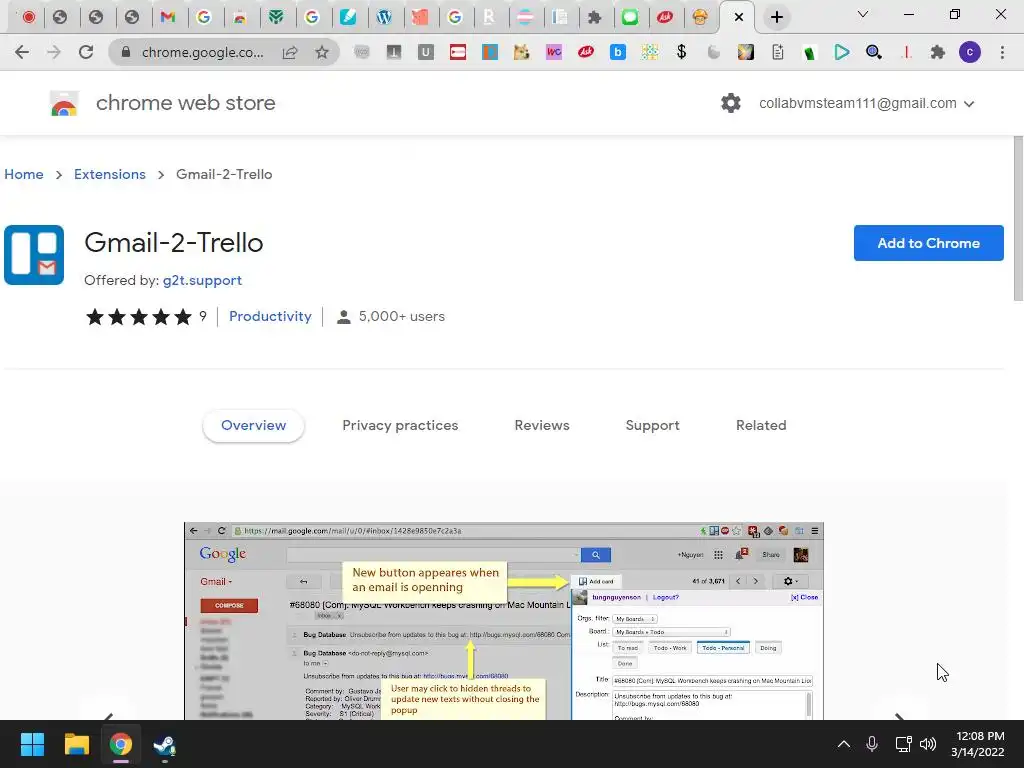This screenshot has width=1024, height=768.
Task: Click the dollar sign extension icon
Action: pos(681,52)
